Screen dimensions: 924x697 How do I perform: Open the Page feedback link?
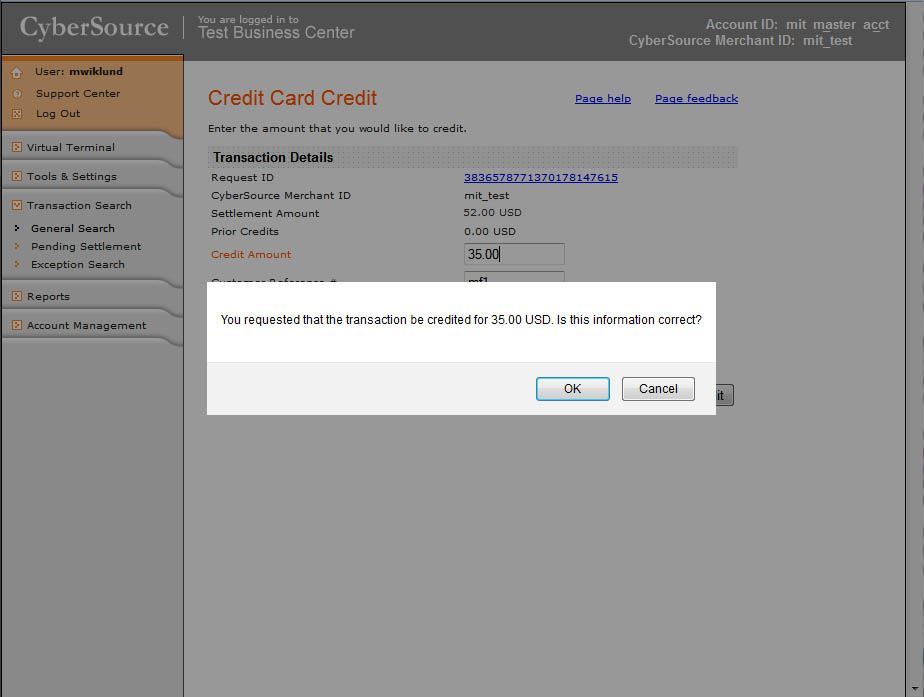[x=696, y=98]
